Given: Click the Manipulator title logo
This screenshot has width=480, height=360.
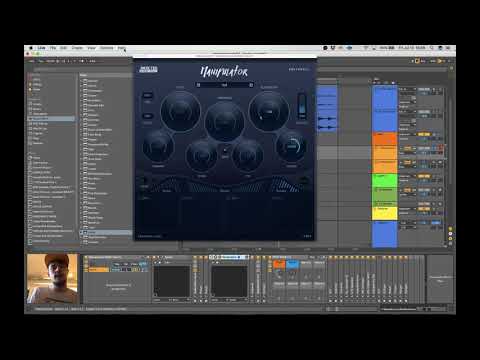Looking at the screenshot, I should [x=224, y=72].
